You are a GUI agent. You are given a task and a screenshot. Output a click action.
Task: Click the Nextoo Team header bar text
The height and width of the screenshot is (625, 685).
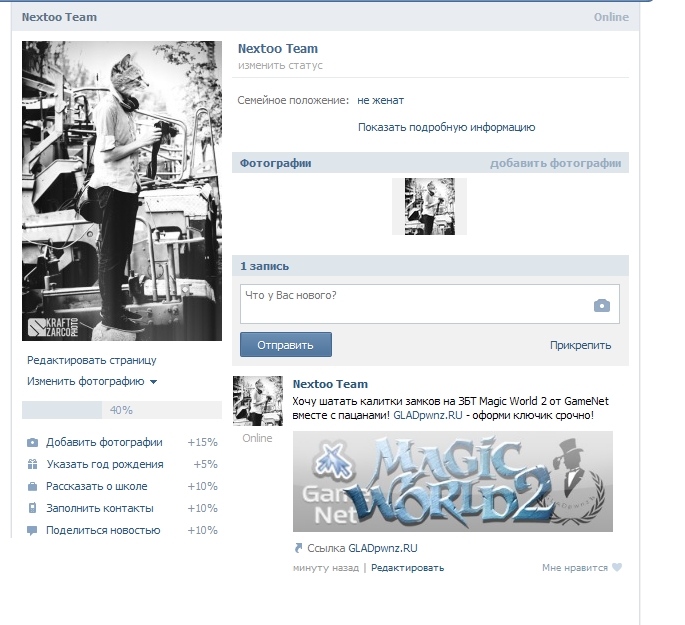tap(59, 17)
